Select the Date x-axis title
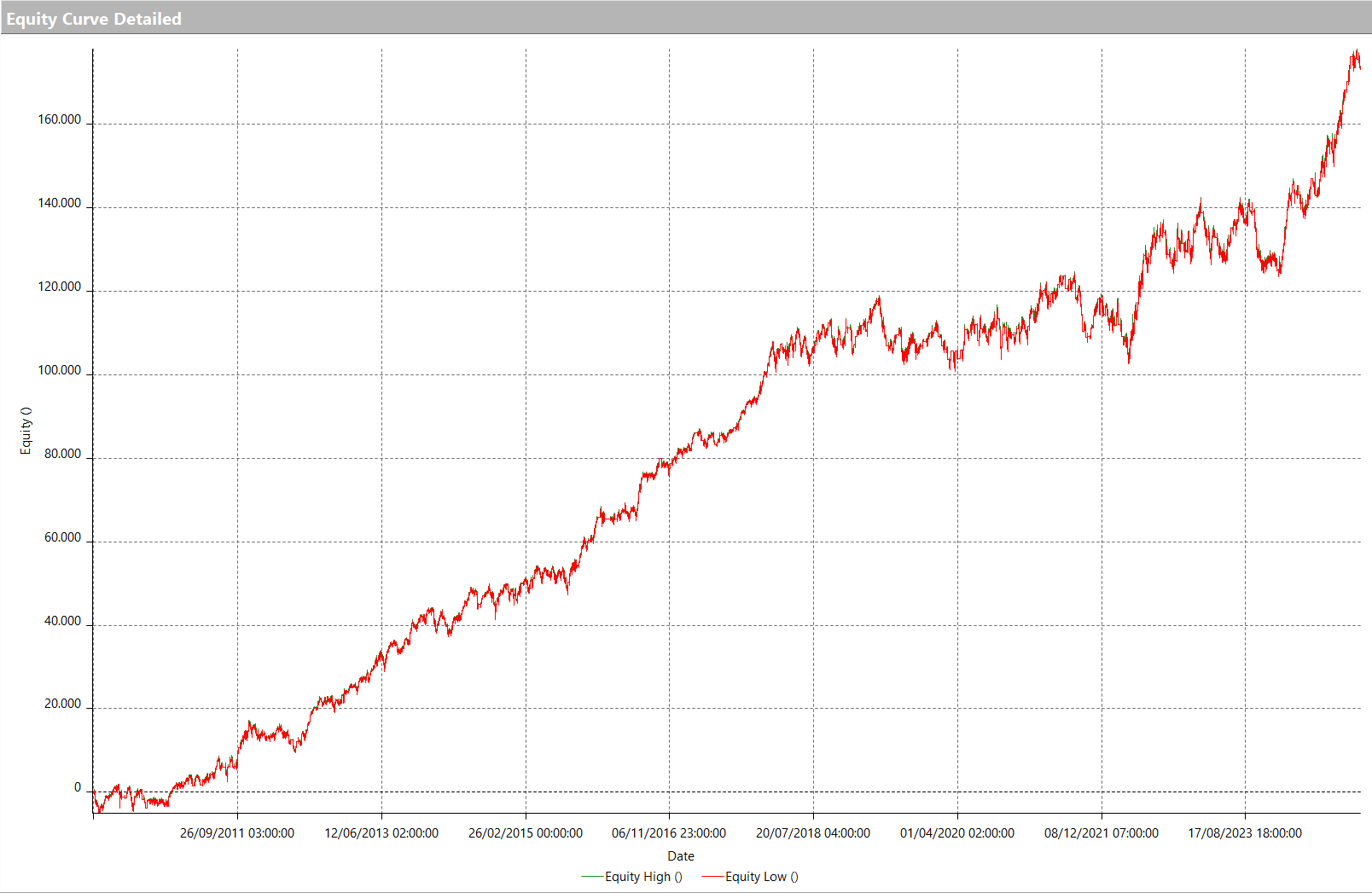 coord(680,856)
